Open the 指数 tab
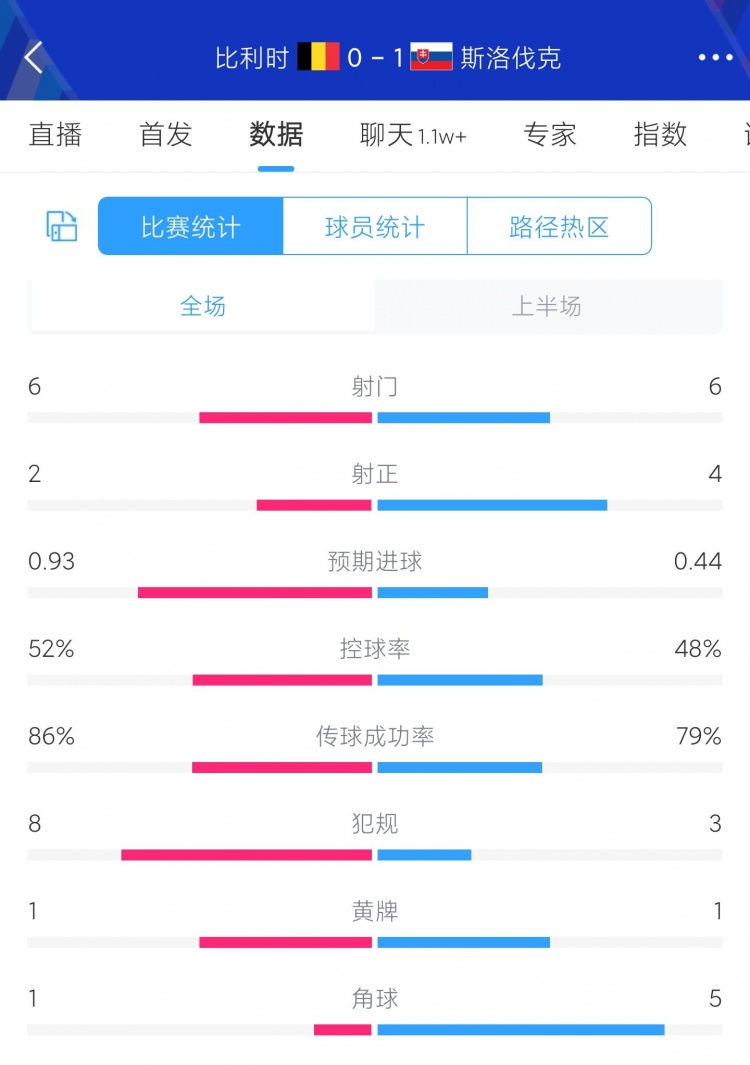Image resolution: width=750 pixels, height=1065 pixels. point(660,134)
